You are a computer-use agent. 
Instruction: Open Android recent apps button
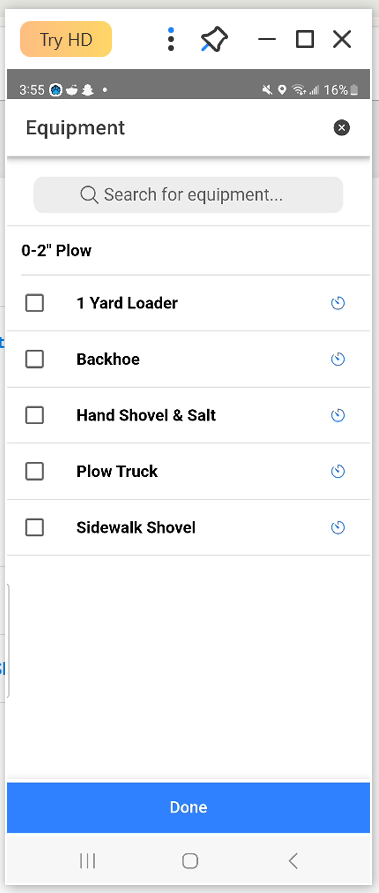tap(87, 861)
